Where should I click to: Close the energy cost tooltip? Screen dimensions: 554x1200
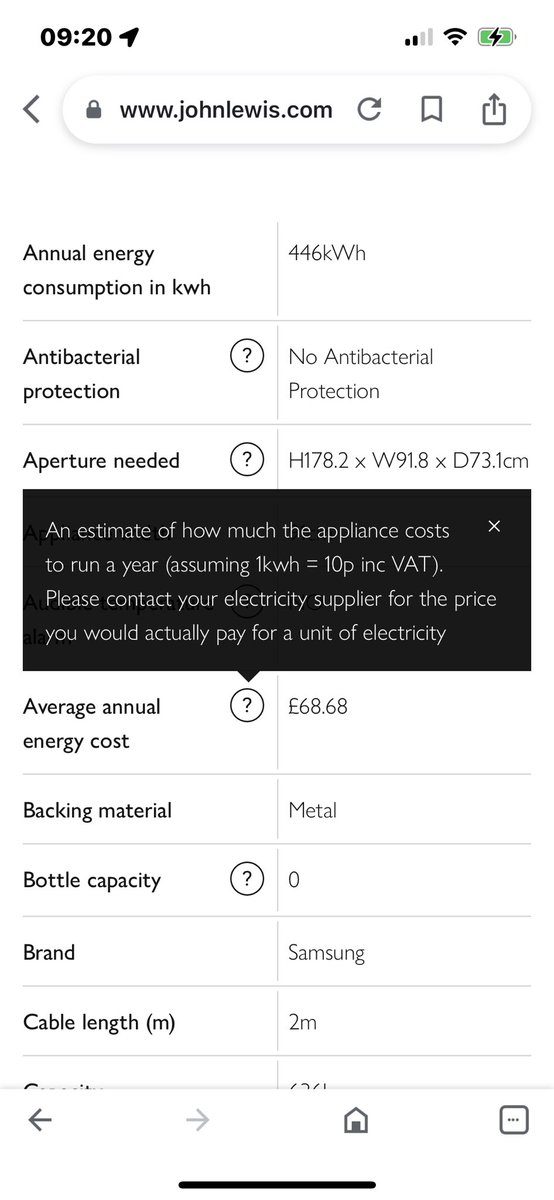click(494, 526)
